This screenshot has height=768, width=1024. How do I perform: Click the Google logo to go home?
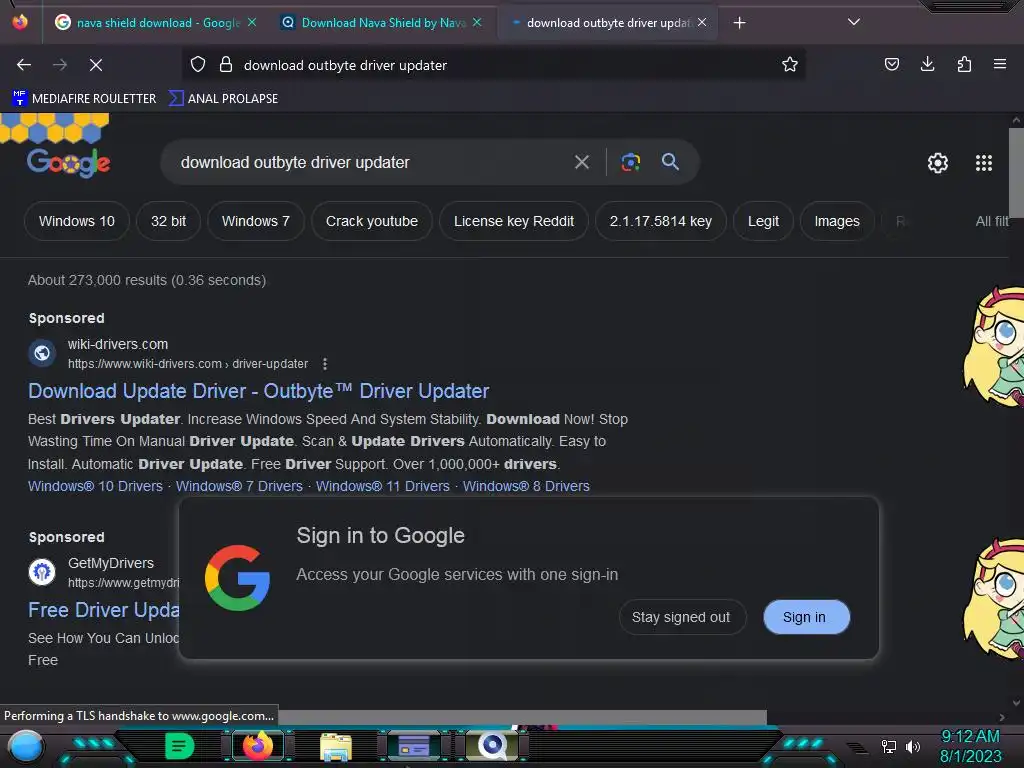(x=68, y=162)
